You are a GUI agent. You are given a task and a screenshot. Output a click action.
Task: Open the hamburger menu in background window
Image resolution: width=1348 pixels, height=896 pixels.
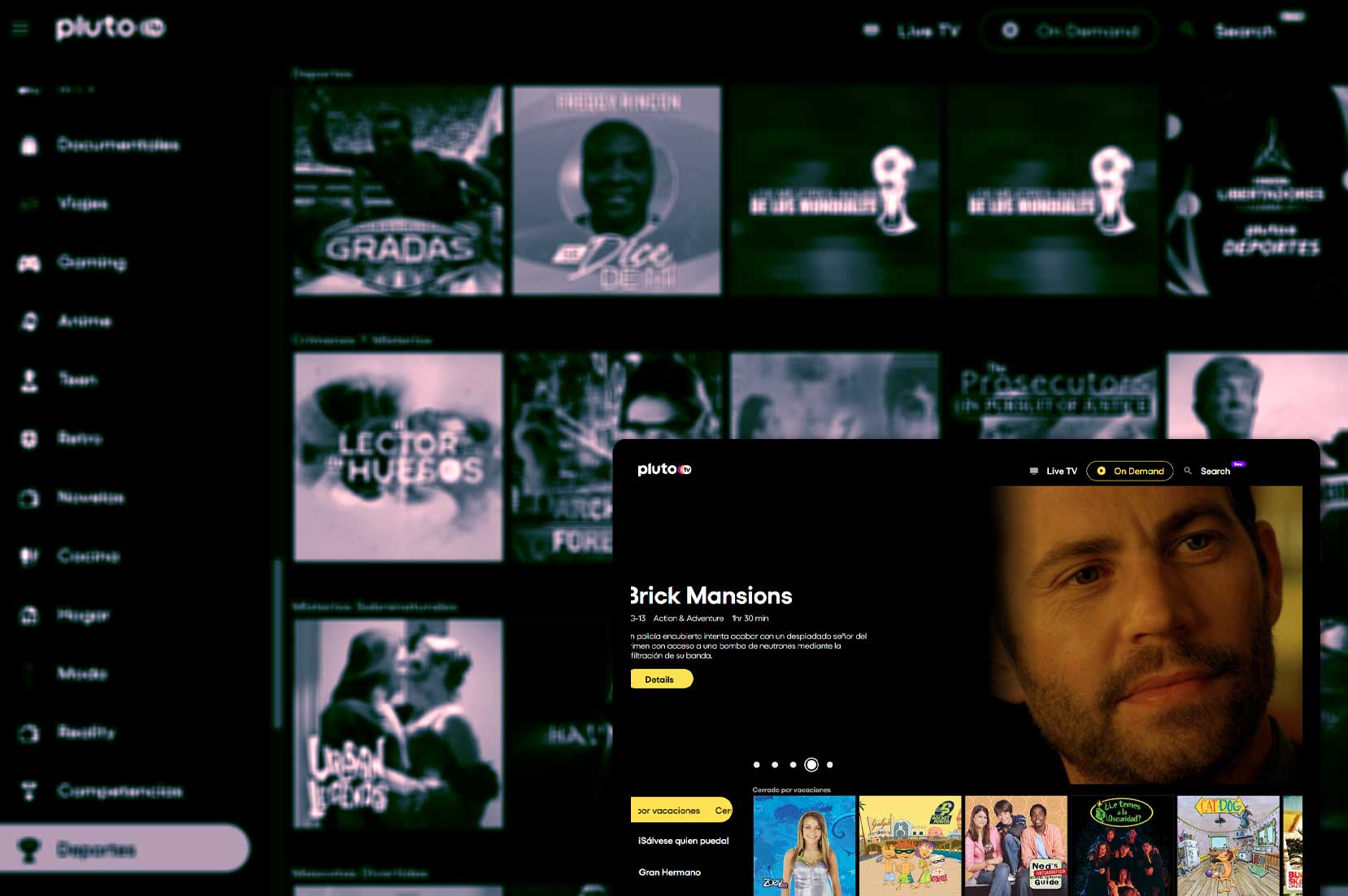point(20,29)
